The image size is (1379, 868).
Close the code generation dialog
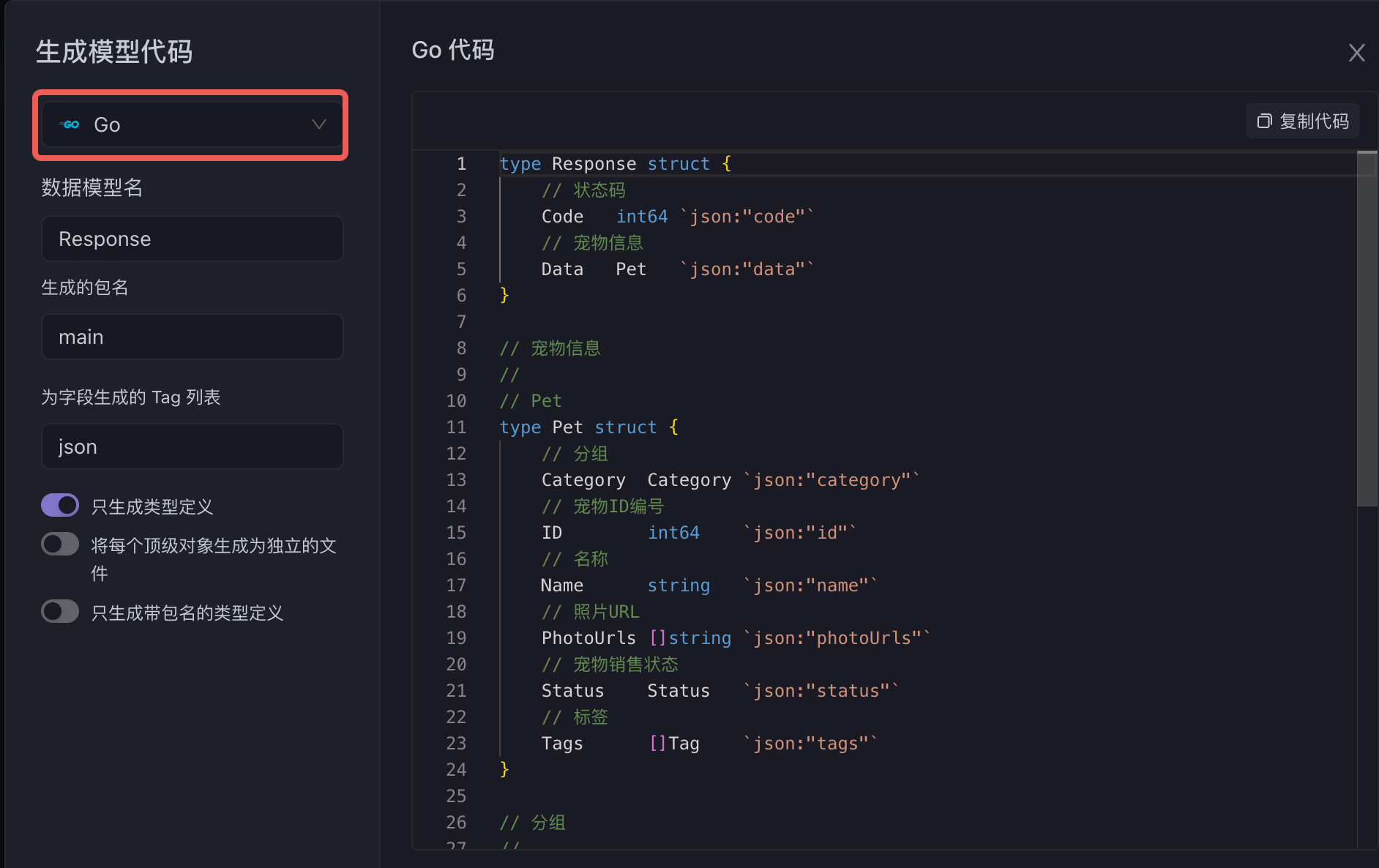tap(1356, 53)
